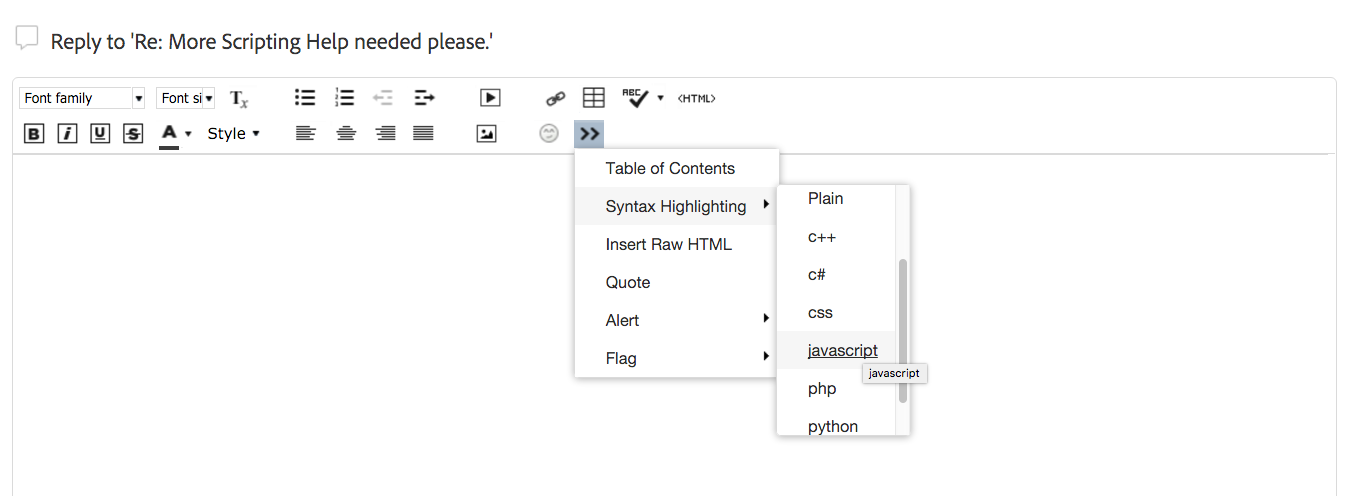Clear text formatting with Tx icon

tap(239, 98)
